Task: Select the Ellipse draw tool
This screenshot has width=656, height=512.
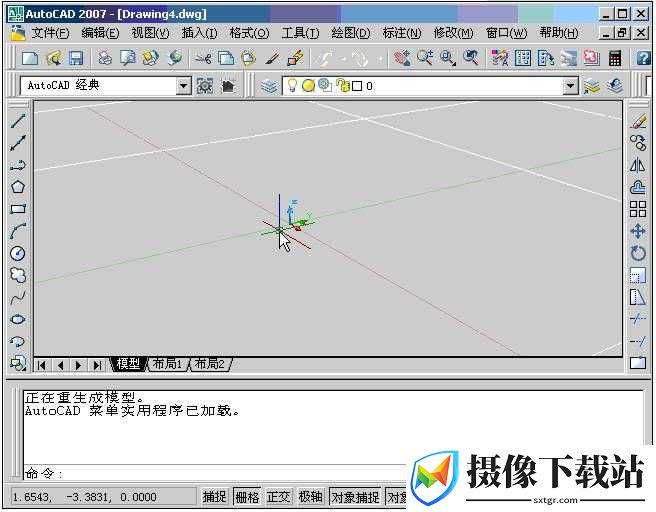Action: (x=18, y=320)
